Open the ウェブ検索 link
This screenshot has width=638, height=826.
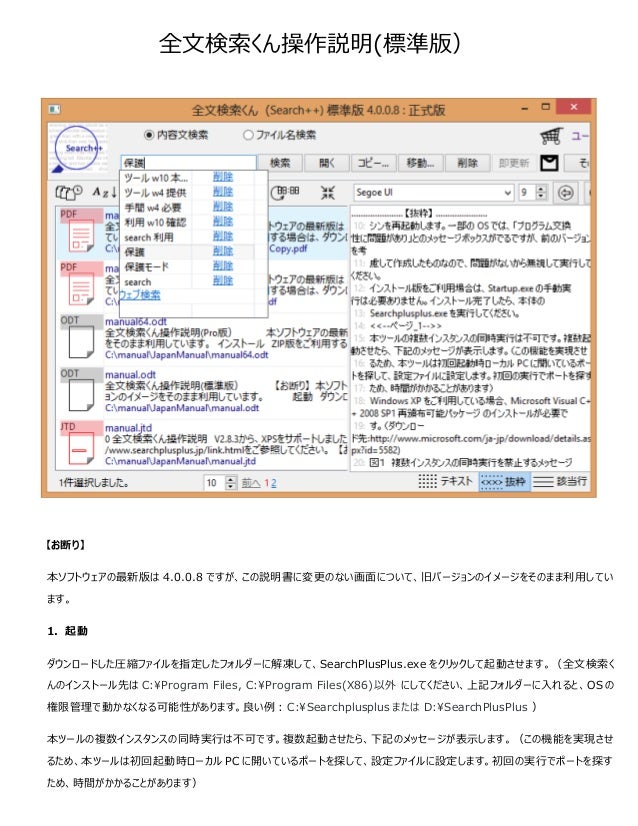tap(140, 294)
